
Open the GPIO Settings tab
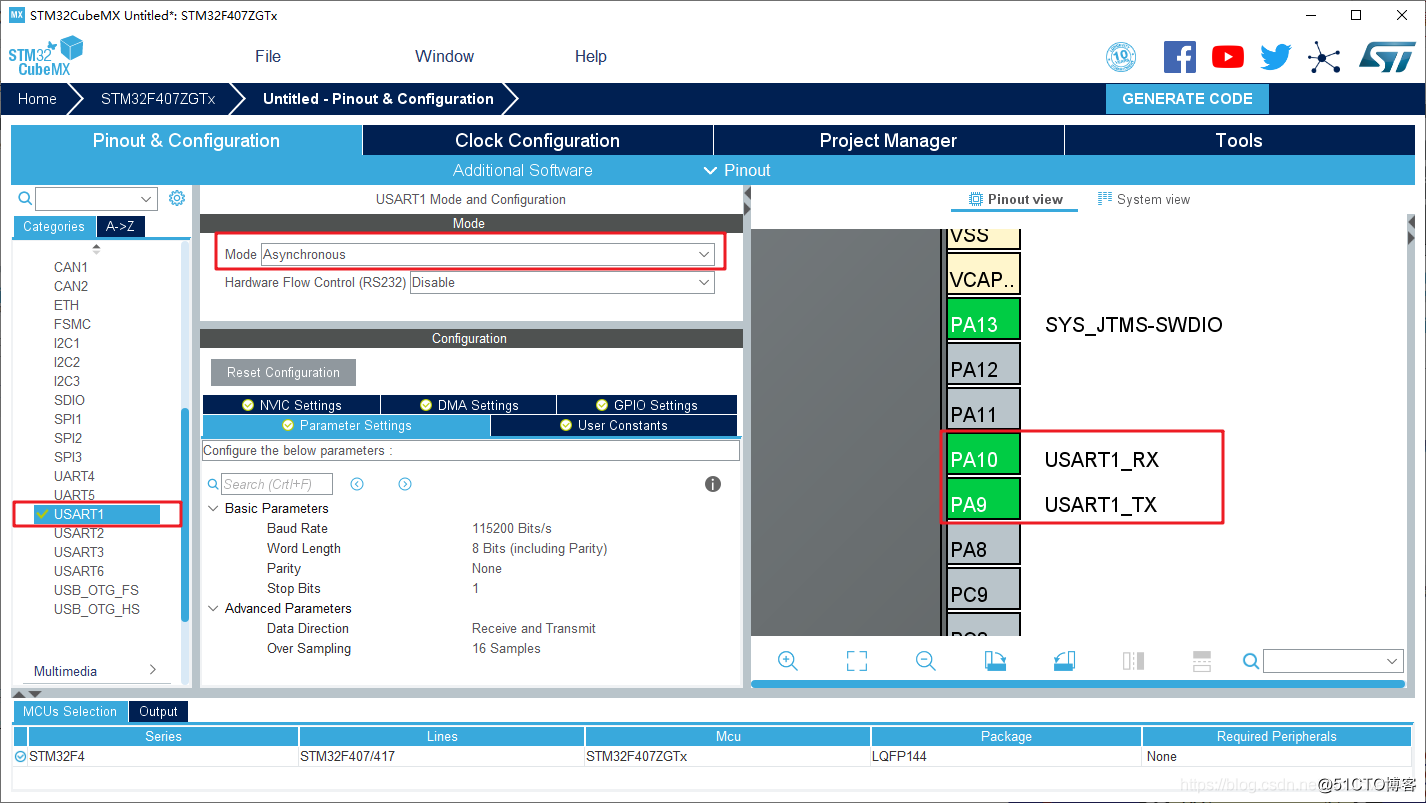click(646, 405)
